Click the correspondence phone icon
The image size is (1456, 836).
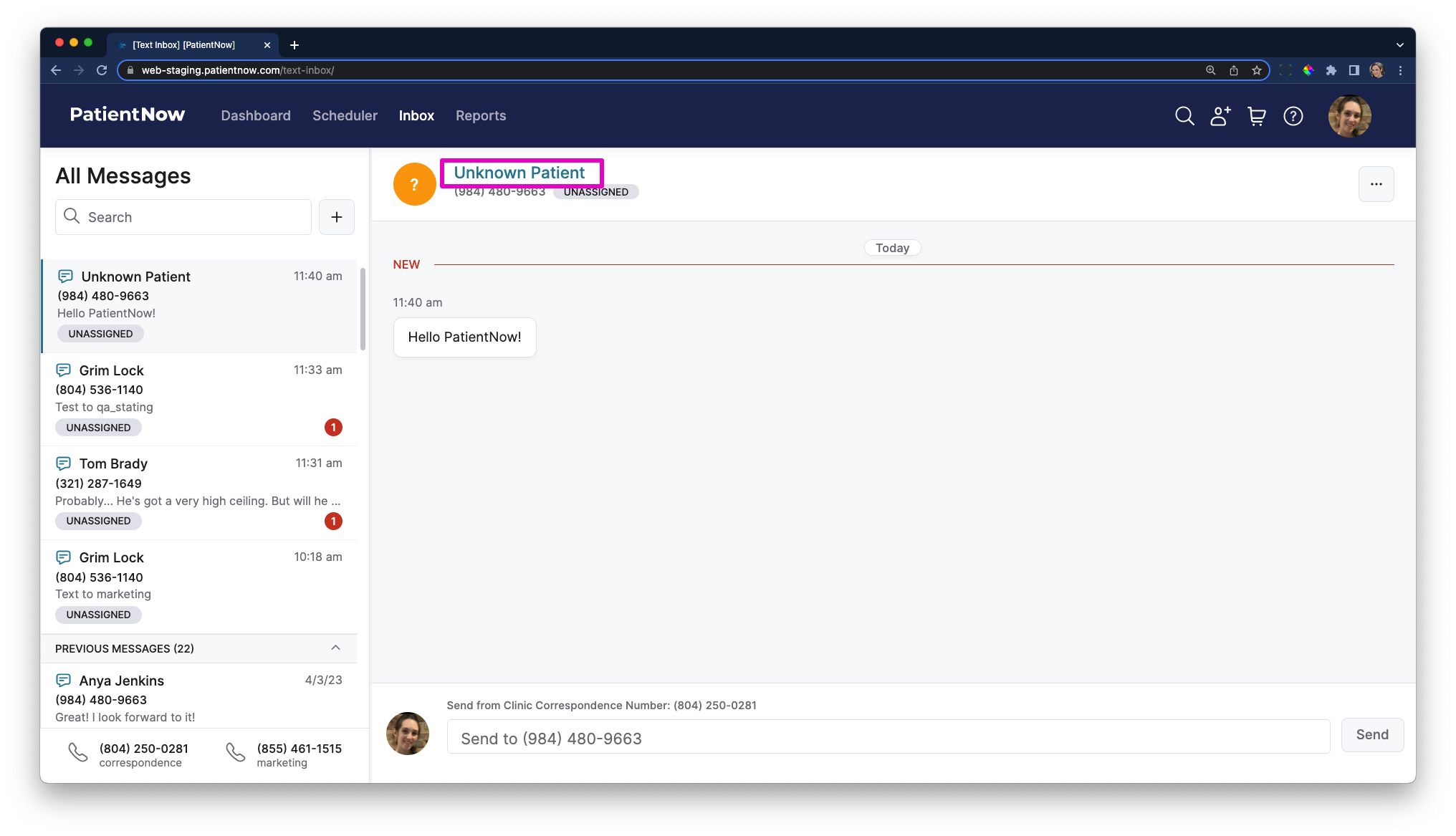77,752
